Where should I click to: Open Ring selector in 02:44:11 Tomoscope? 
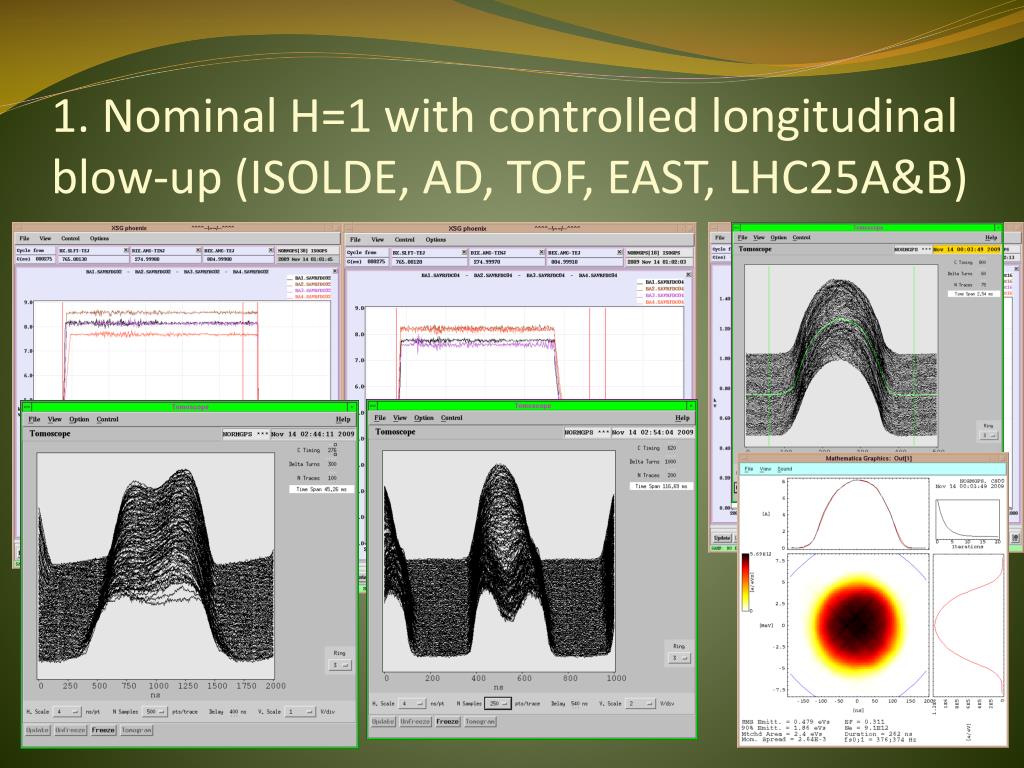(340, 665)
